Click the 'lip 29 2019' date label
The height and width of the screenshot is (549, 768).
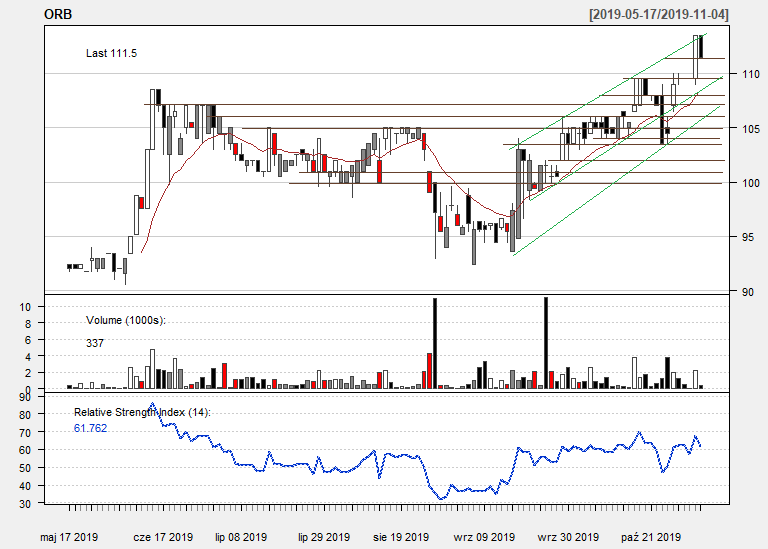[x=324, y=537]
